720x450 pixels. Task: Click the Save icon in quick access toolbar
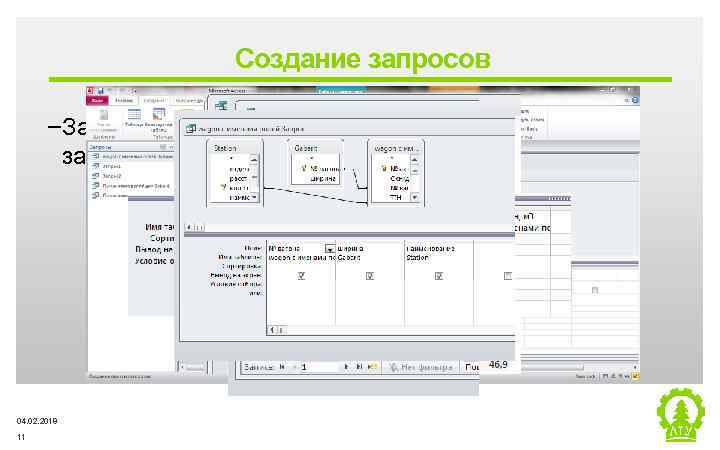tap(100, 91)
